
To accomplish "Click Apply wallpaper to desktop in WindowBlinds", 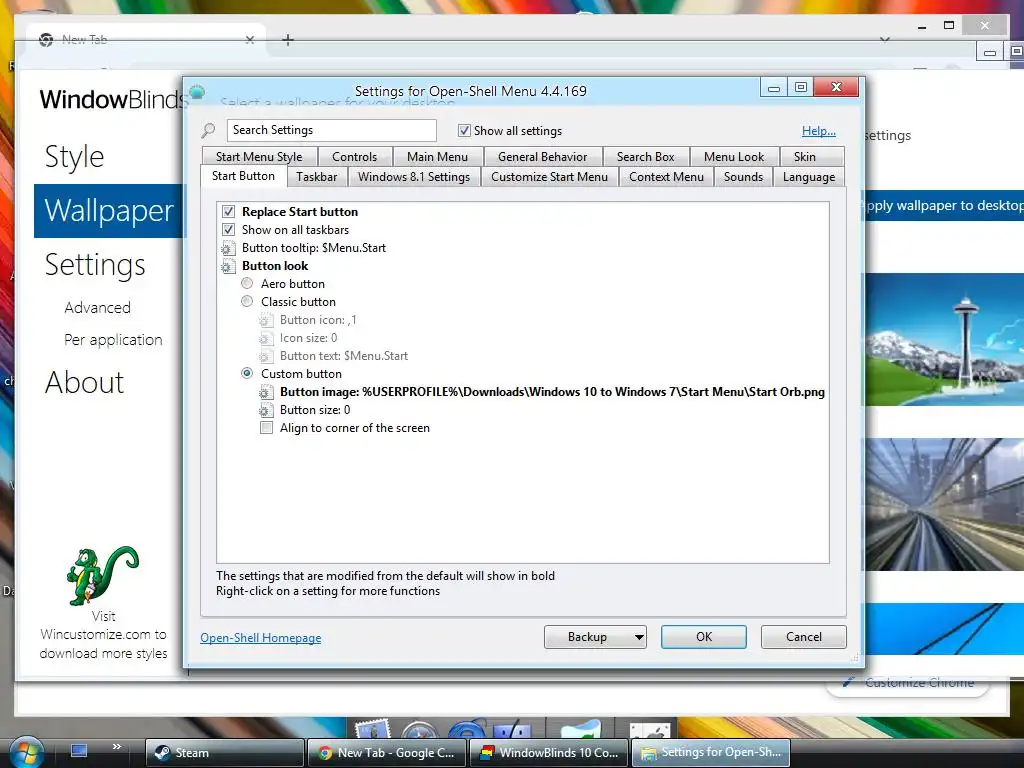I will click(x=944, y=206).
